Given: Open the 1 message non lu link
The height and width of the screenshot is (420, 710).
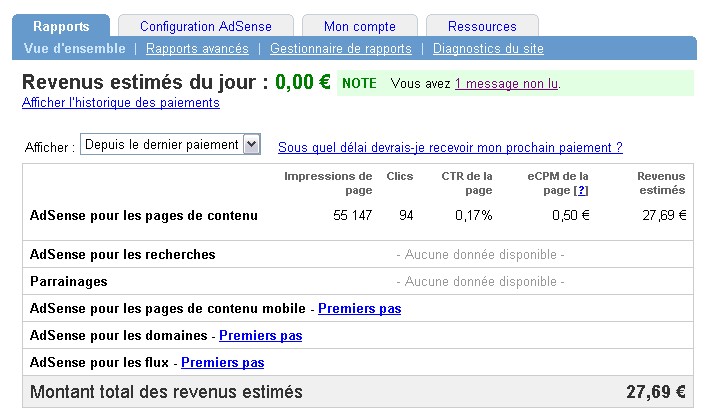Looking at the screenshot, I should (x=506, y=84).
